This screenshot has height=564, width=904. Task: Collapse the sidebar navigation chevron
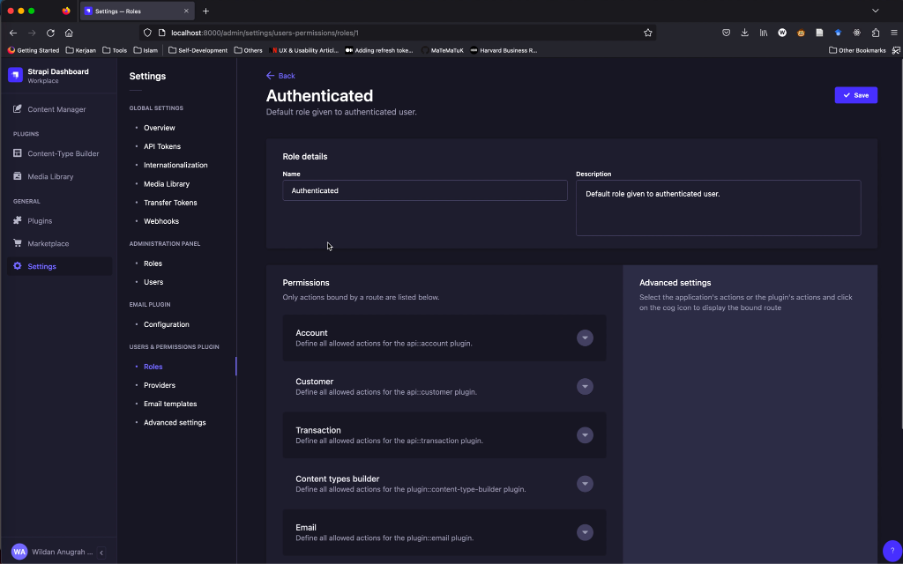101,552
